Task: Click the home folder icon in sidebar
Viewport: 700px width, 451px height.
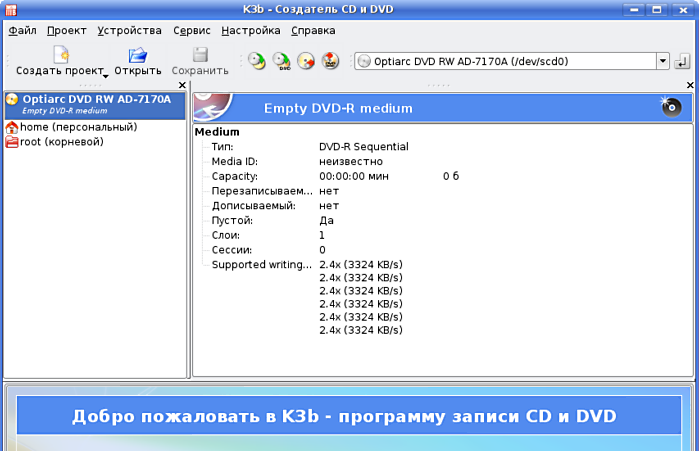Action: [x=12, y=128]
